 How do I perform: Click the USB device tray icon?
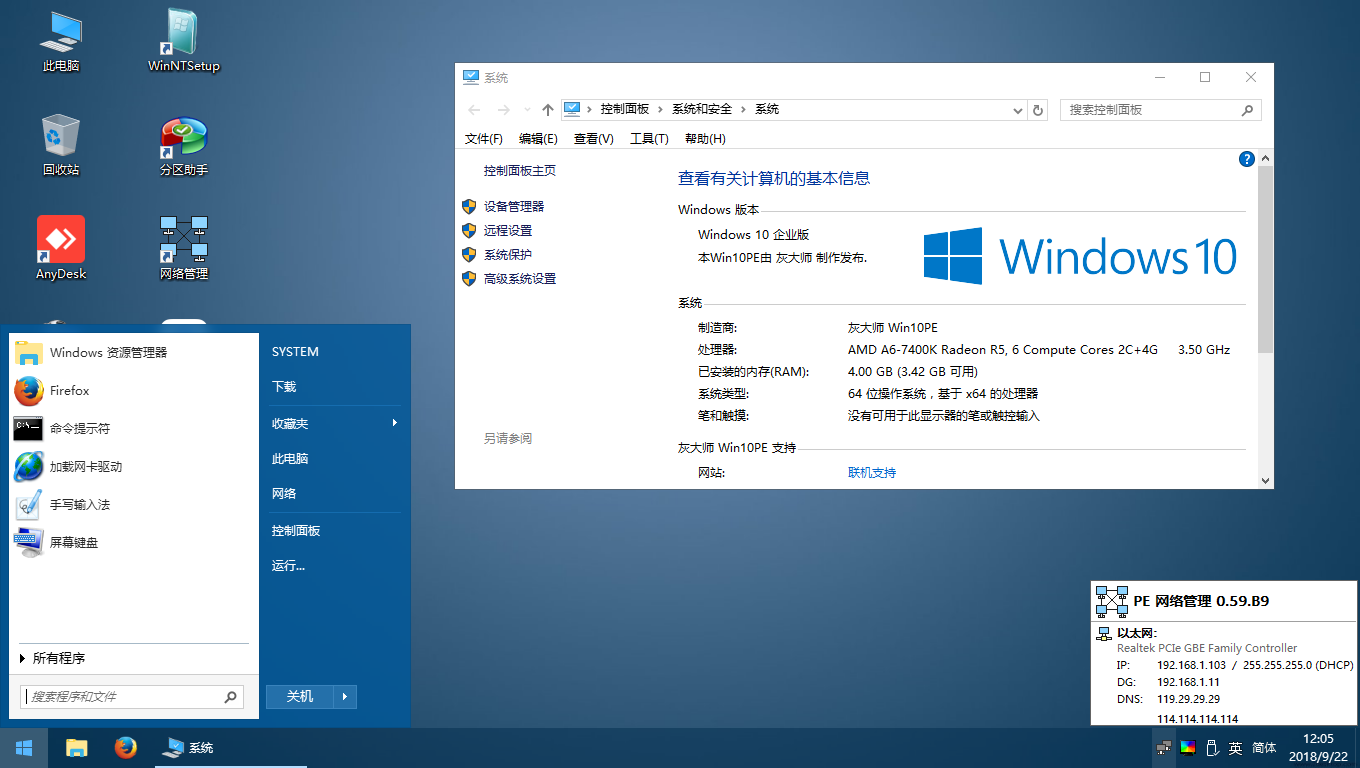pos(1211,747)
